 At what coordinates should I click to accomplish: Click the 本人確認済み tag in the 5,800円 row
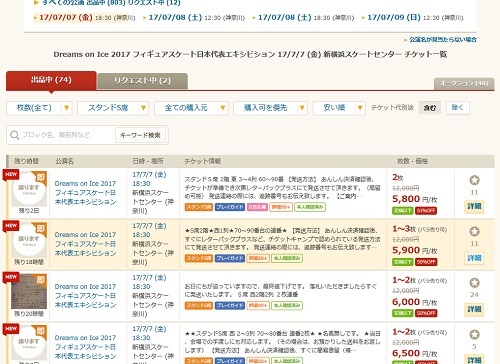tap(310, 207)
